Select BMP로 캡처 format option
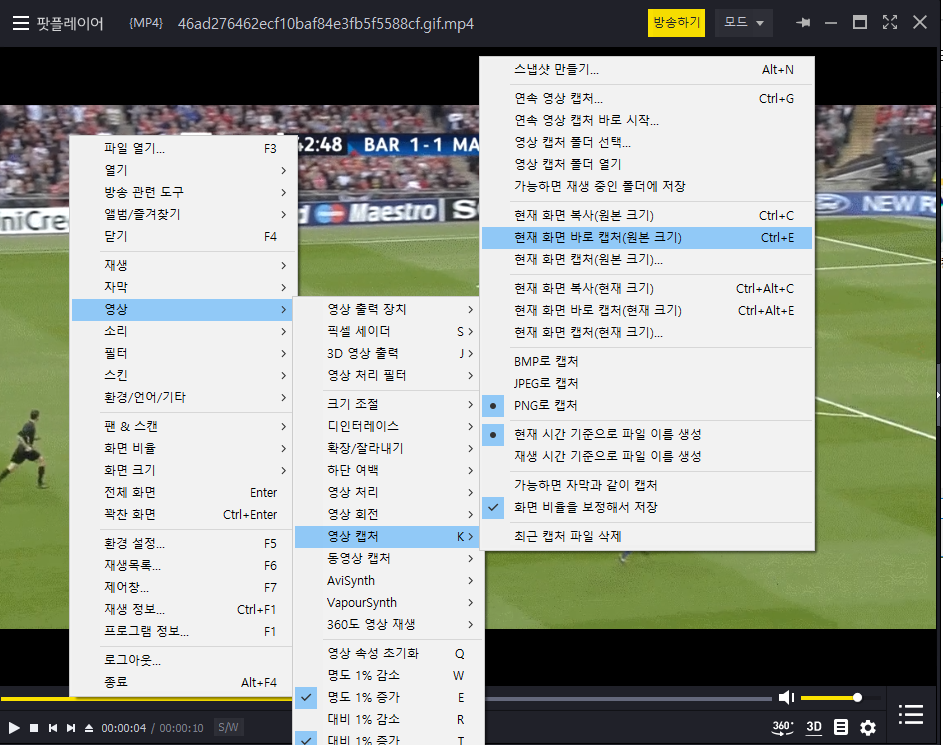943x745 pixels. pyautogui.click(x=648, y=361)
